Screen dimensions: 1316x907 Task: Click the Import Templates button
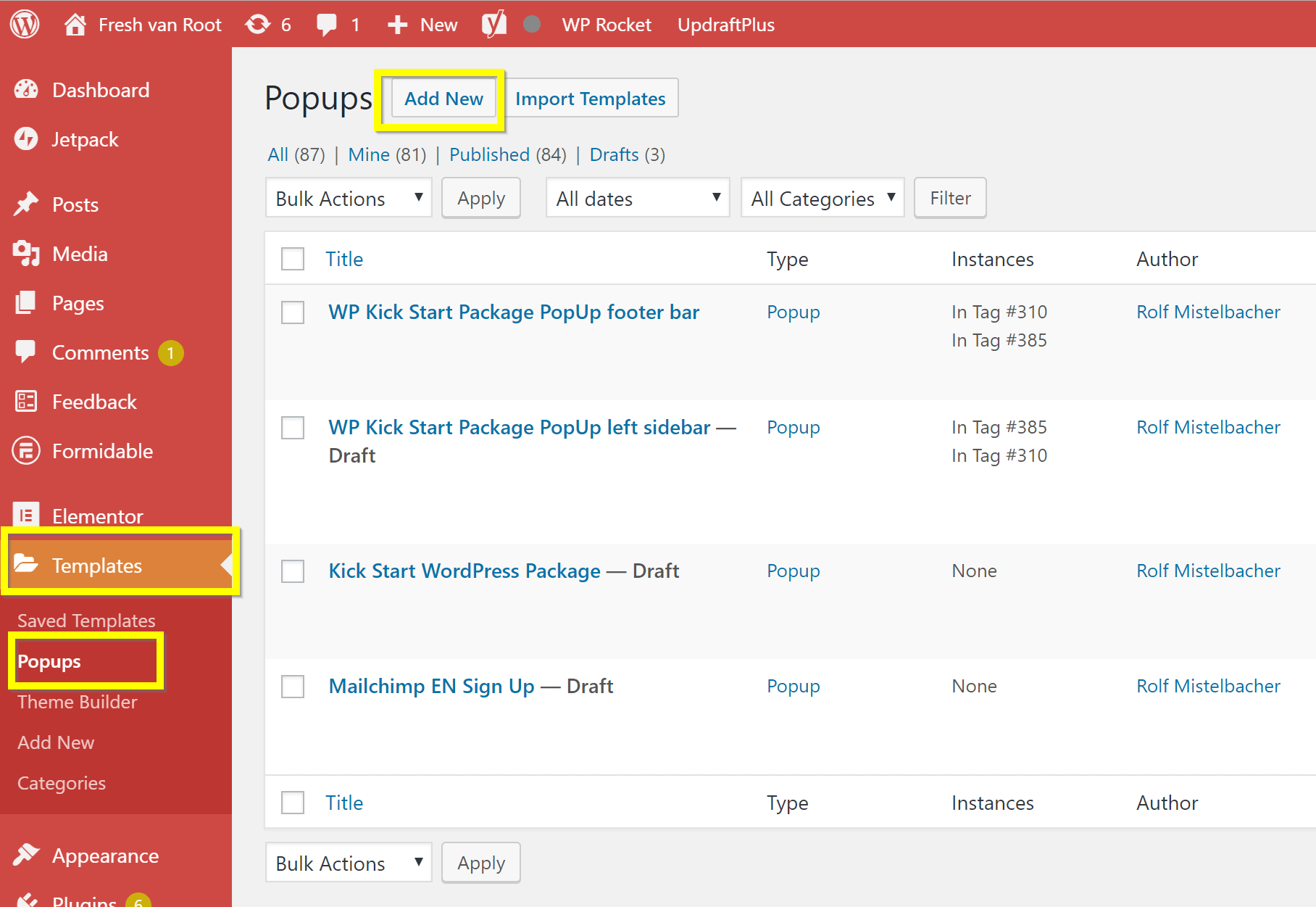(x=590, y=98)
